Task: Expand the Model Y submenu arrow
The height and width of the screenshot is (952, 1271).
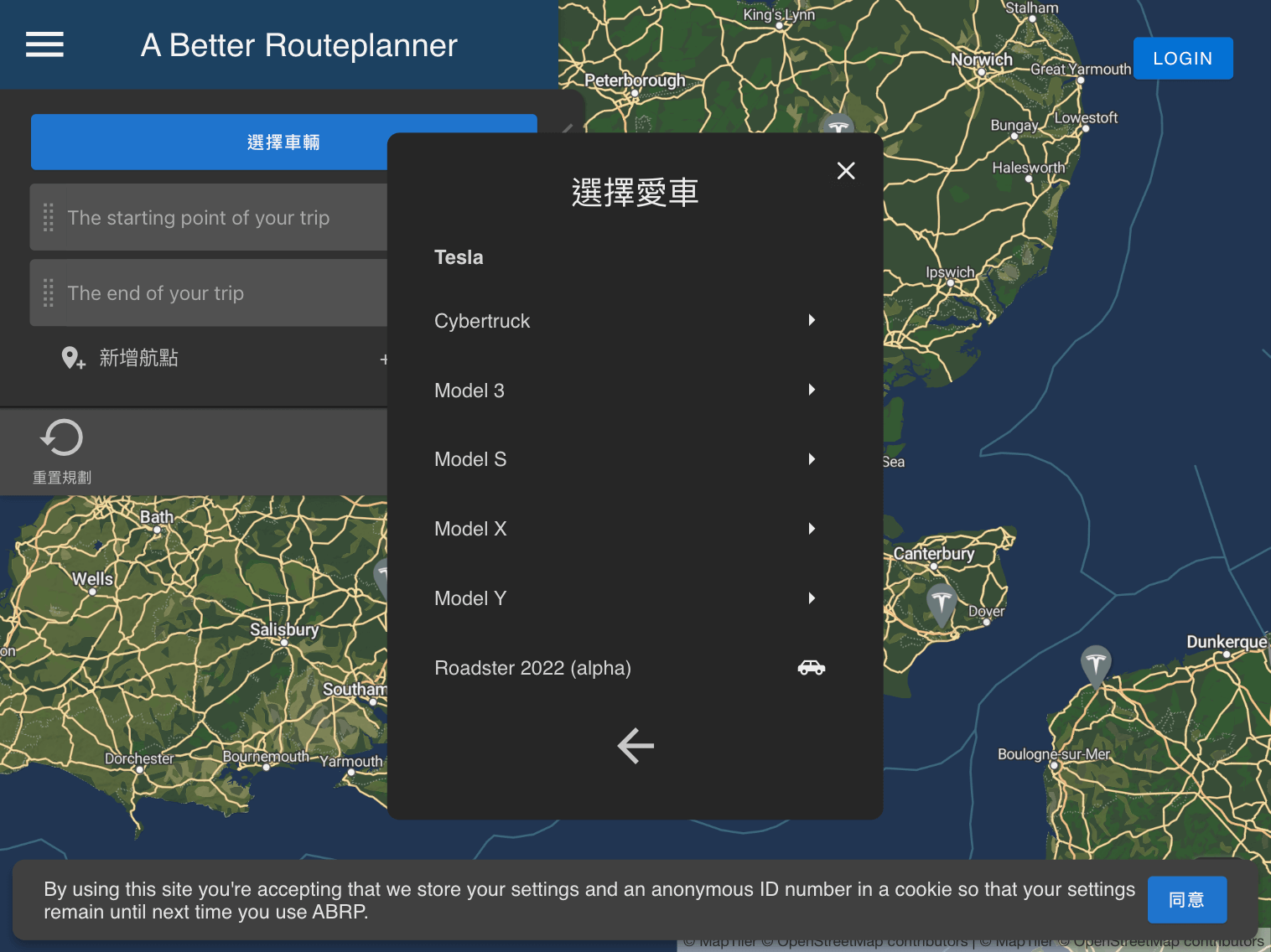Action: pos(812,598)
